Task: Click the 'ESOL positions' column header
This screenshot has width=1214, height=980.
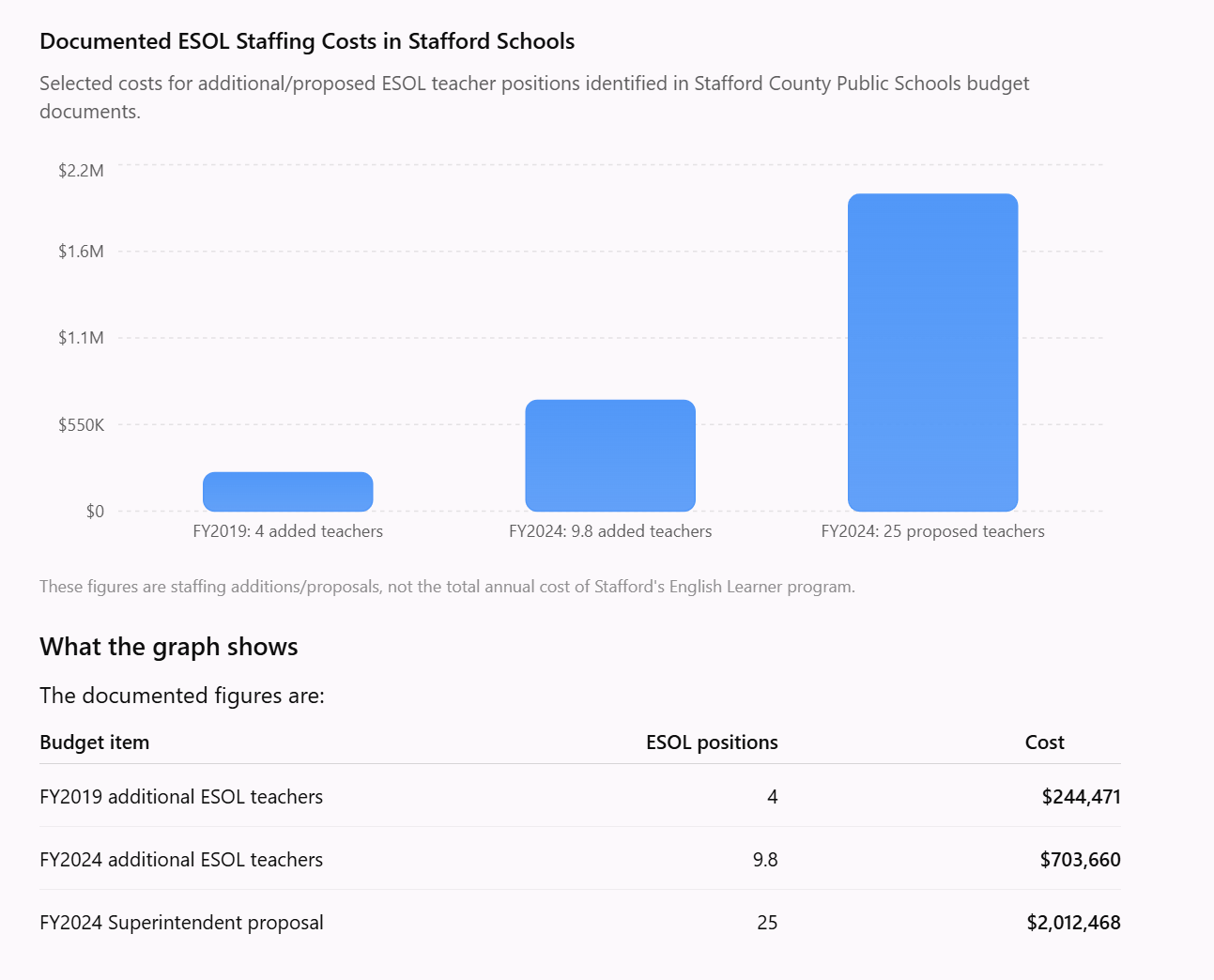Action: pos(712,743)
